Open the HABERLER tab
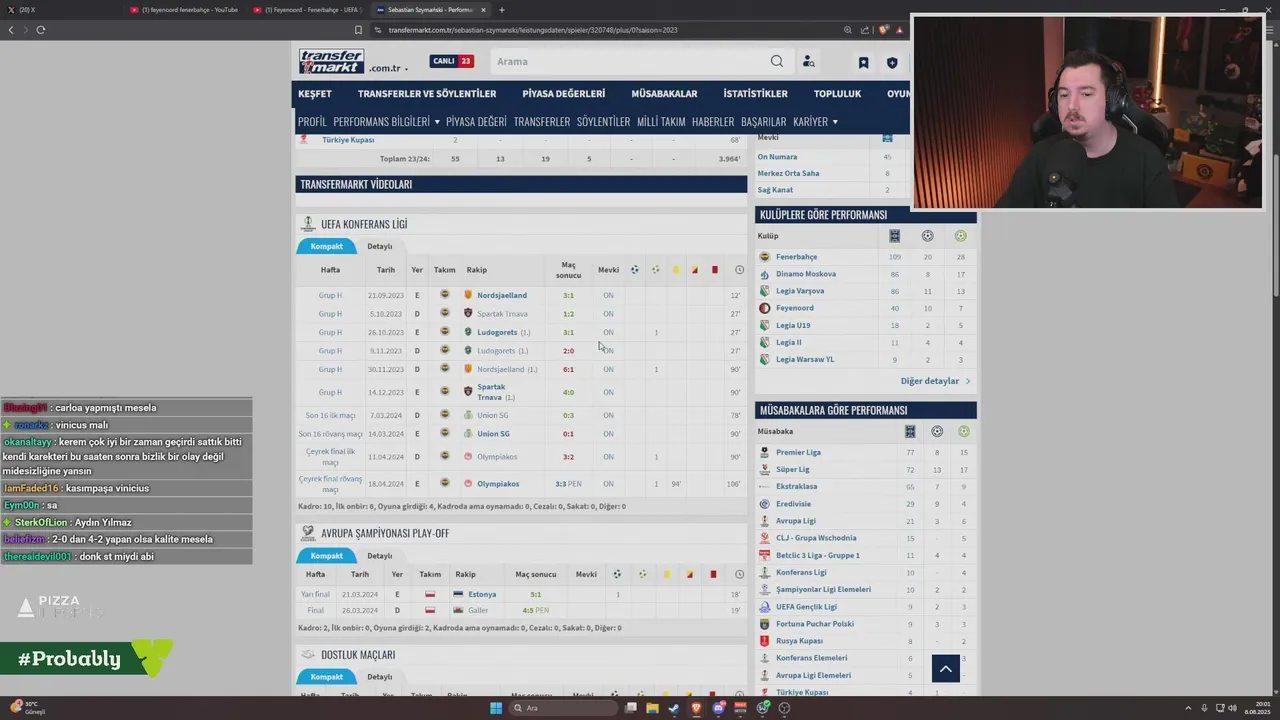This screenshot has height=720, width=1280. pos(713,121)
